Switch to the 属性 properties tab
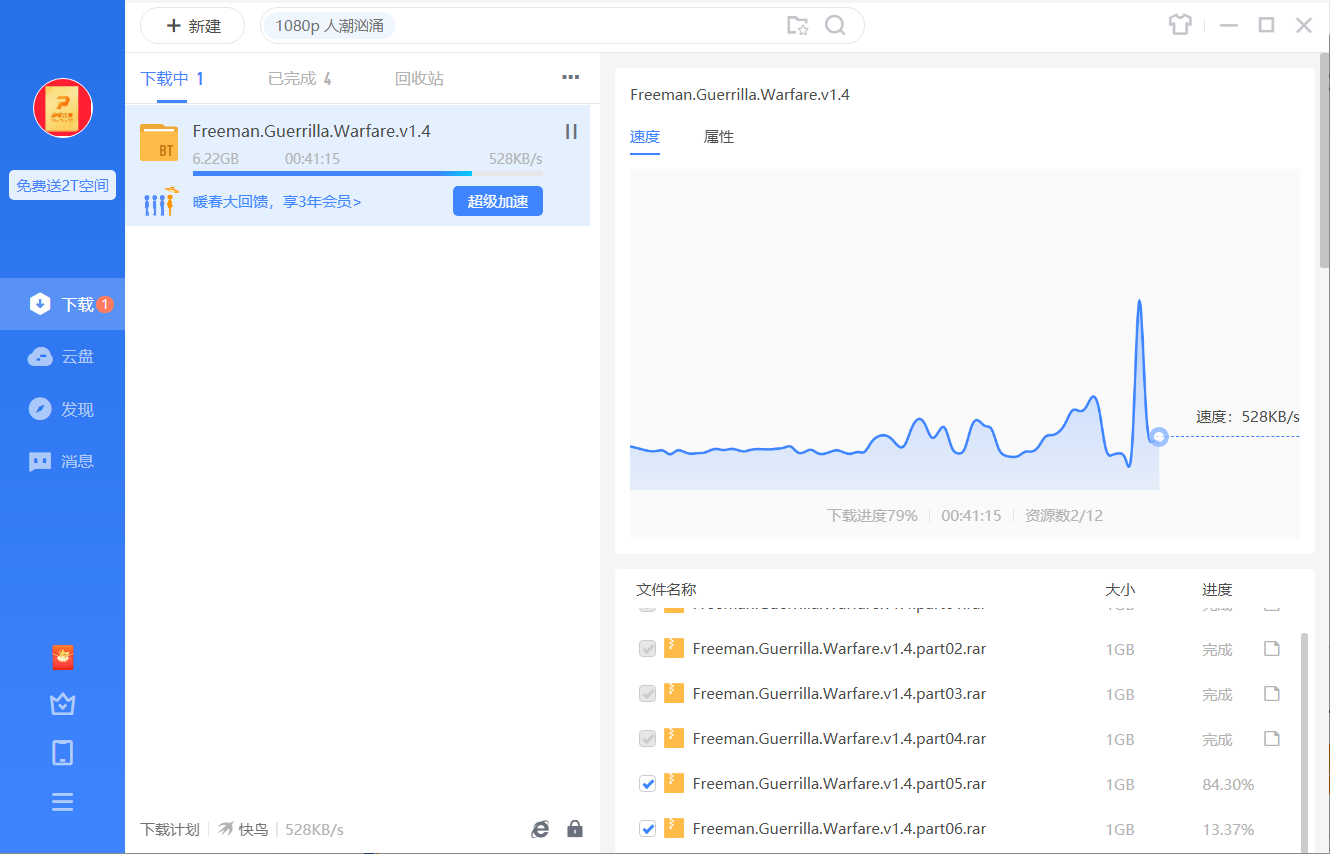This screenshot has width=1330, height=854. [718, 137]
